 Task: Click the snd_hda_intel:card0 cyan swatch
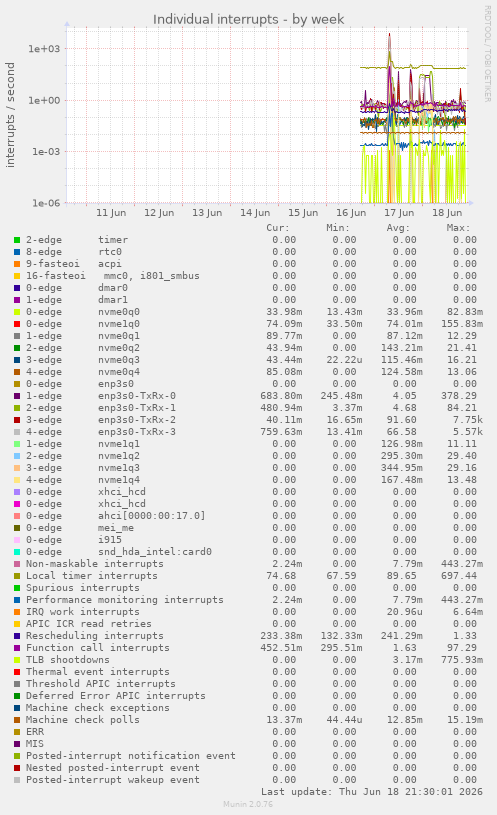point(17,552)
